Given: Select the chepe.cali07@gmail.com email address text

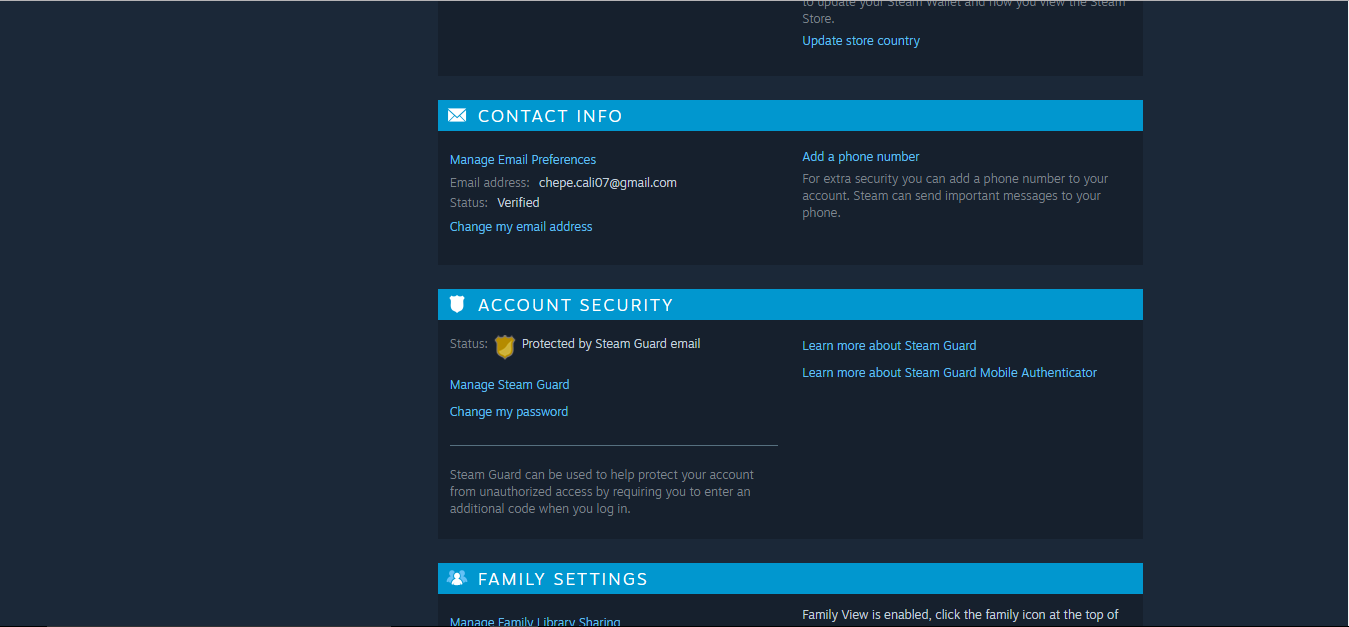Looking at the screenshot, I should [x=607, y=182].
